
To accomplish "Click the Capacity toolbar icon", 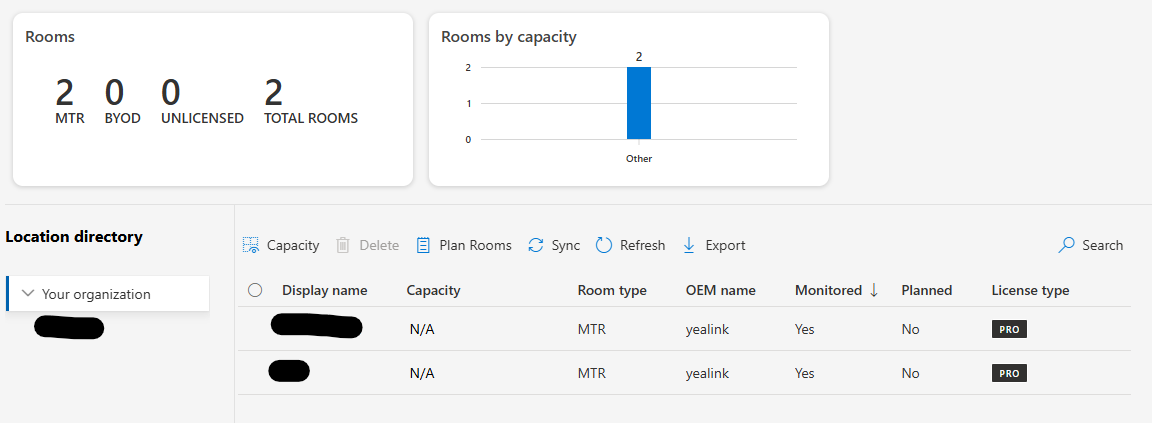I will coord(250,245).
